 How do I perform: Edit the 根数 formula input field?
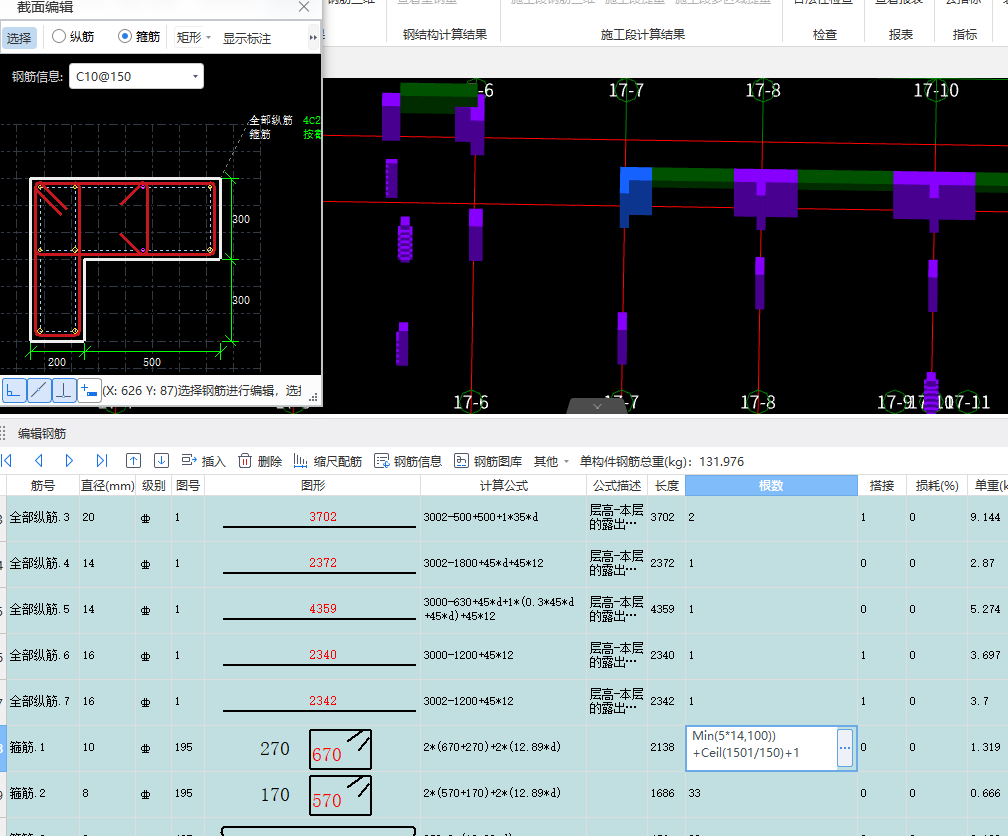[x=762, y=747]
